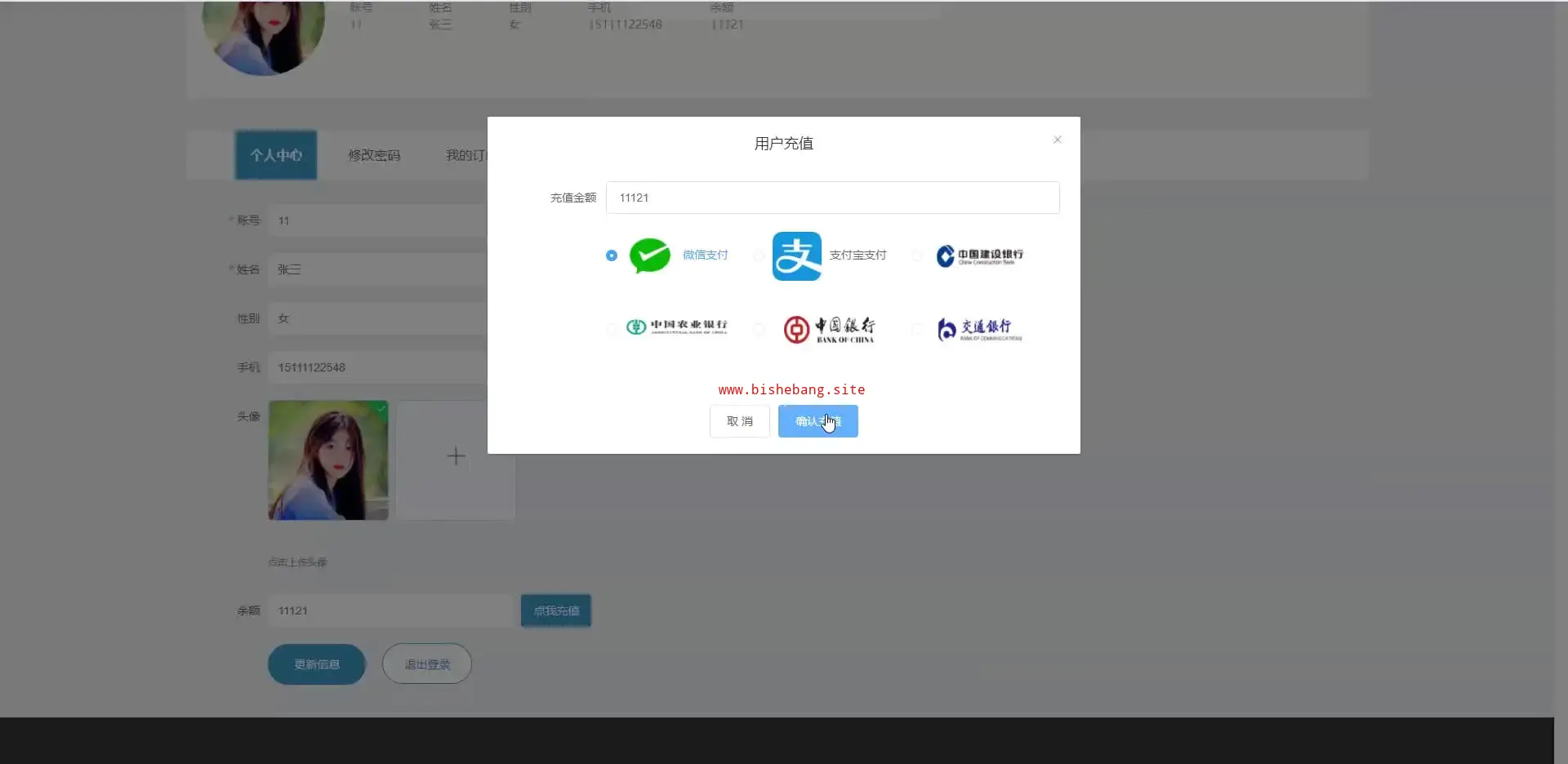Choose Bank of Communications radio option
The image size is (1568, 764).
[x=917, y=329]
